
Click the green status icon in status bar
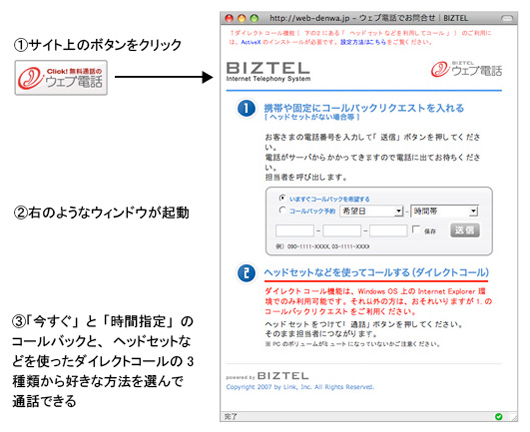pos(499,417)
